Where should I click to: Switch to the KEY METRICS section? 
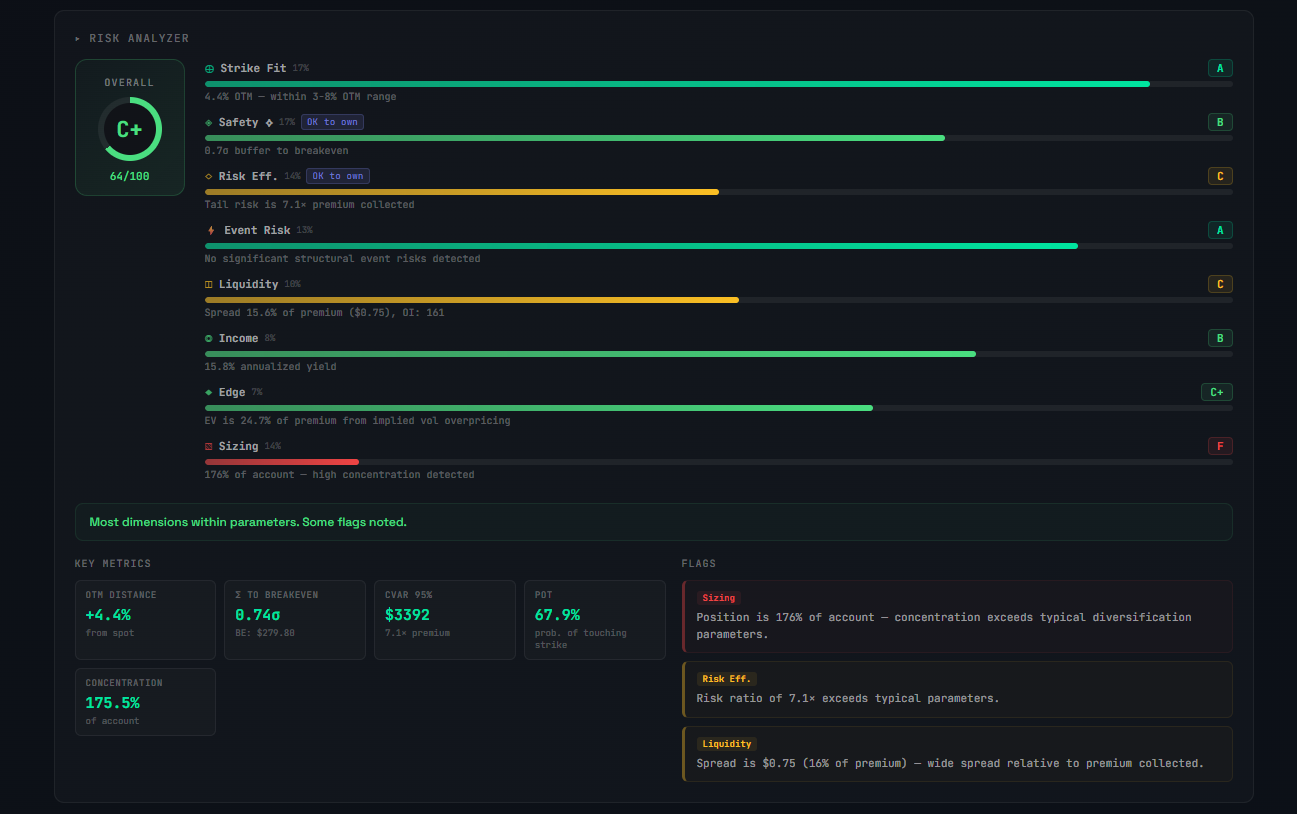113,563
